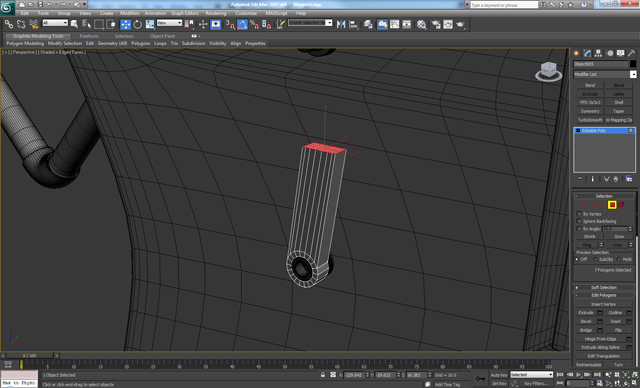Open the Edit Named Selection Sets tool
Image resolution: width=640 pixels, height=388 pixels.
280,24
